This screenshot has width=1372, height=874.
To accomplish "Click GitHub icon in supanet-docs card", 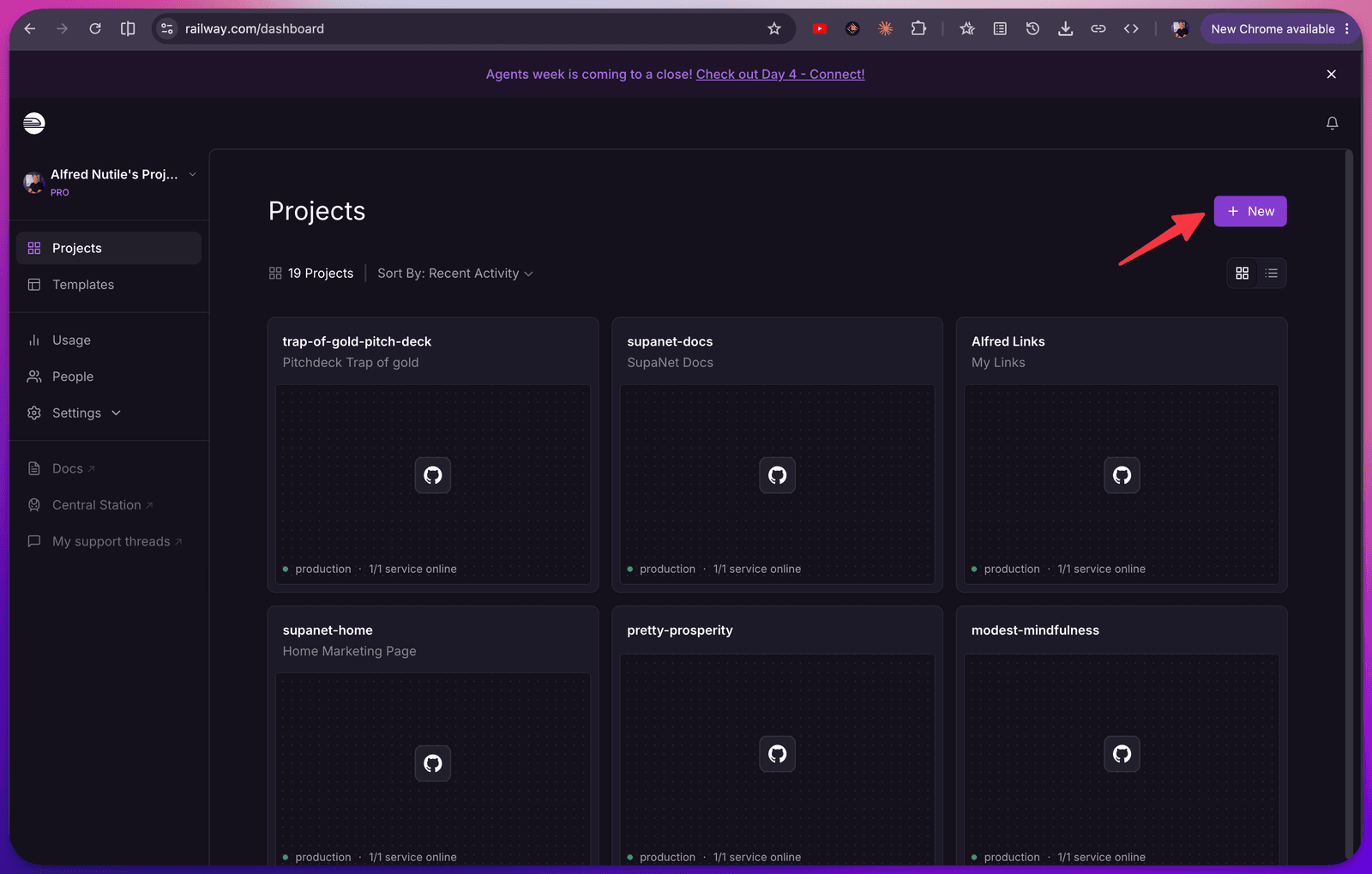I will tap(777, 475).
